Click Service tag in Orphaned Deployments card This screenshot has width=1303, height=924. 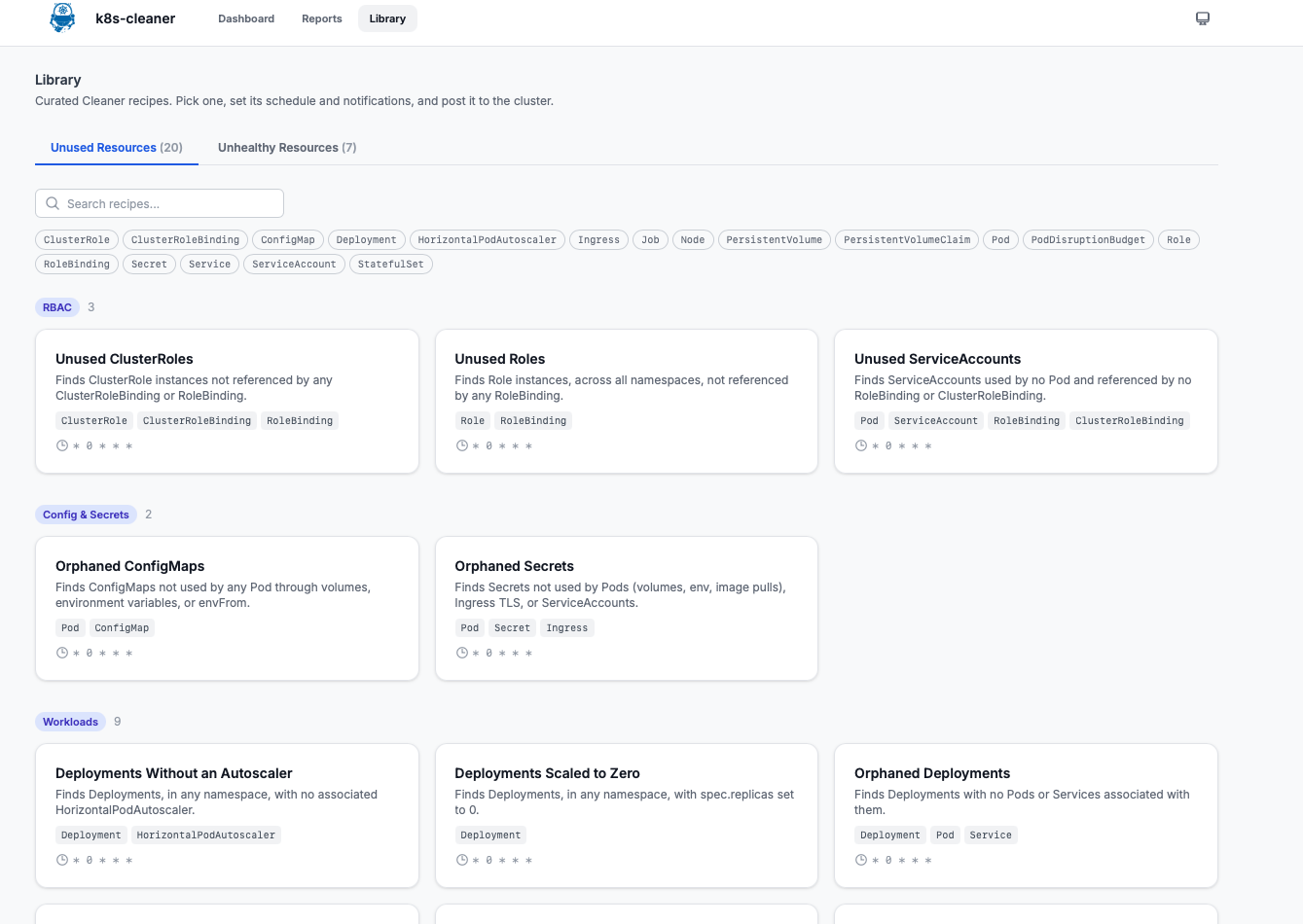pyautogui.click(x=991, y=835)
